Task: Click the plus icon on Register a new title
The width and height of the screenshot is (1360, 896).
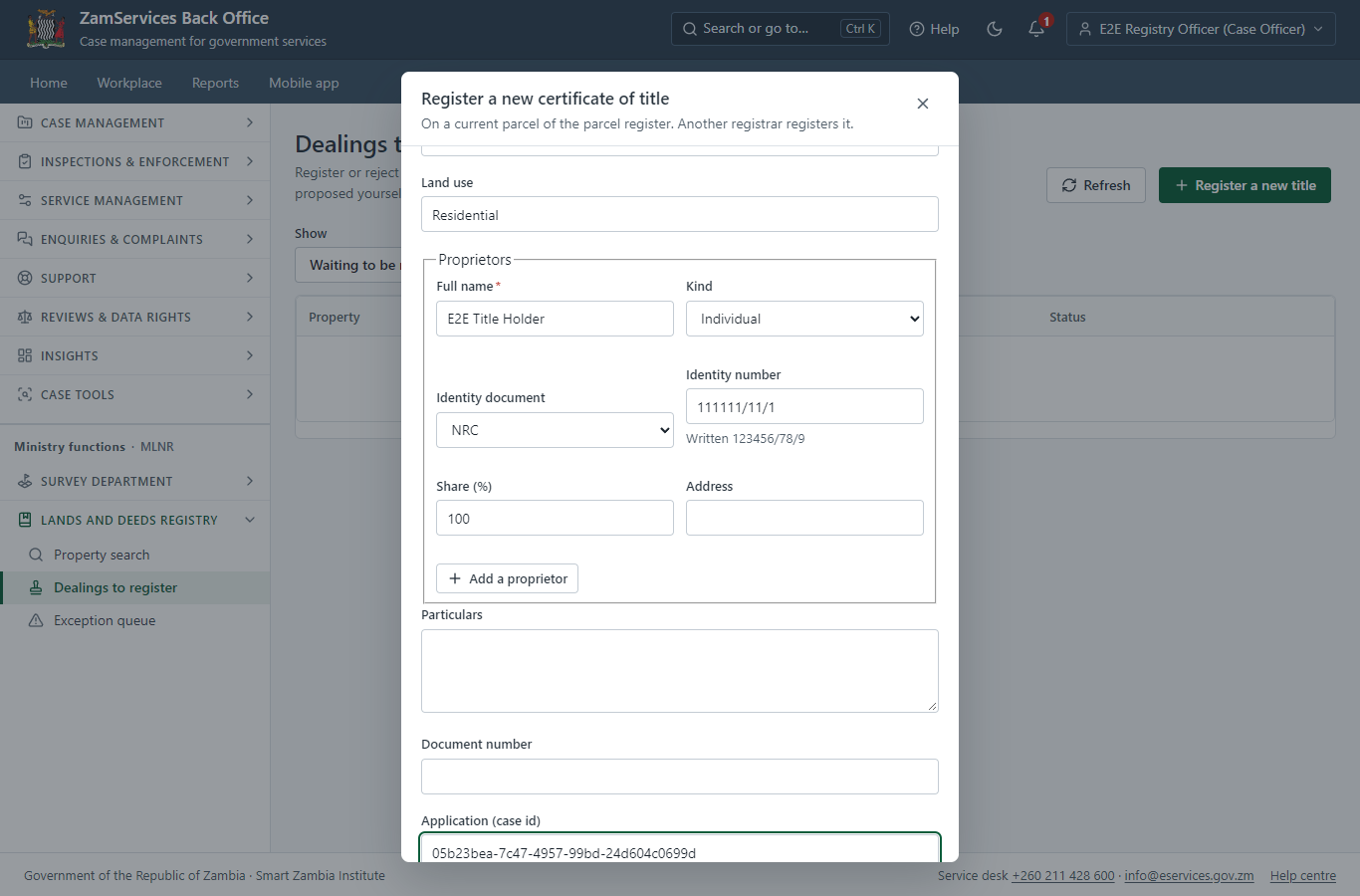Action: [1182, 185]
